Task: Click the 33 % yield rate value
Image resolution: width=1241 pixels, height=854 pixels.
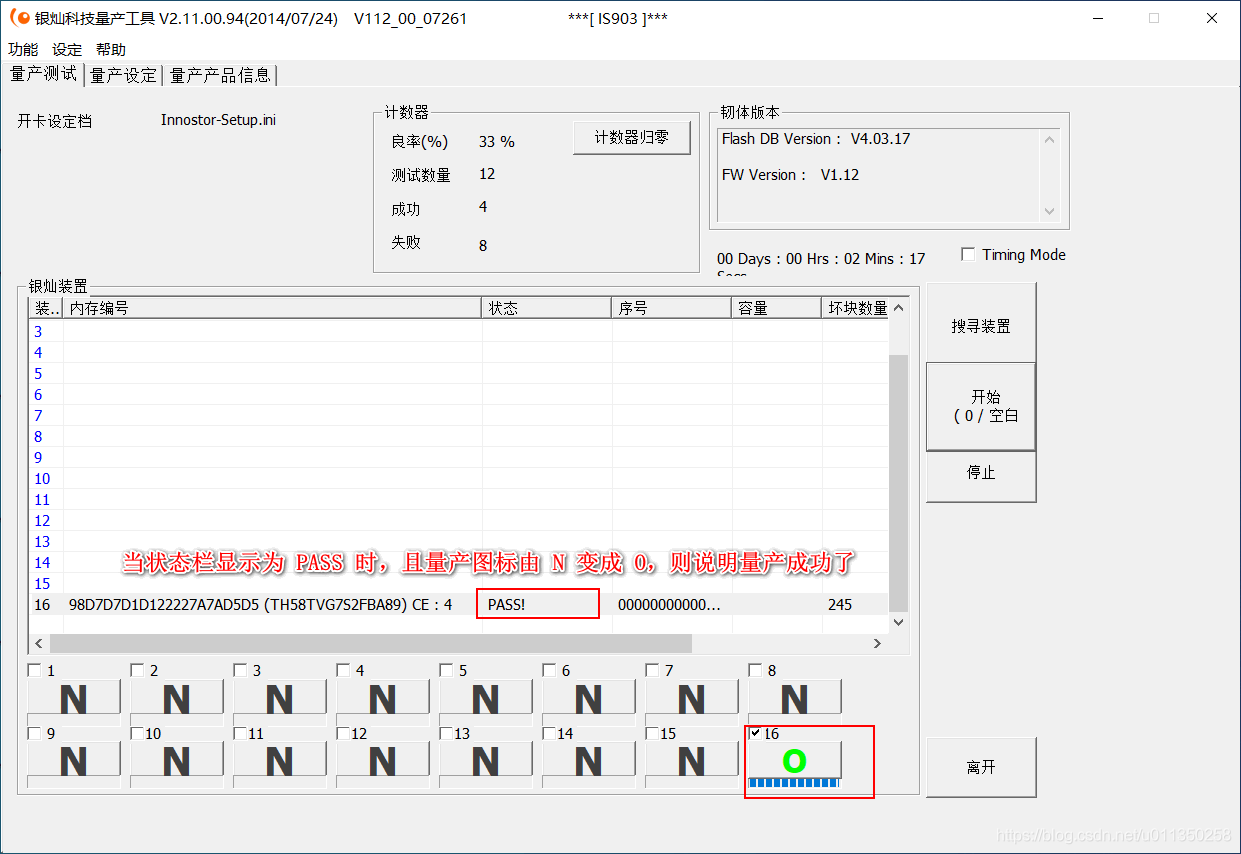Action: pyautogui.click(x=497, y=142)
